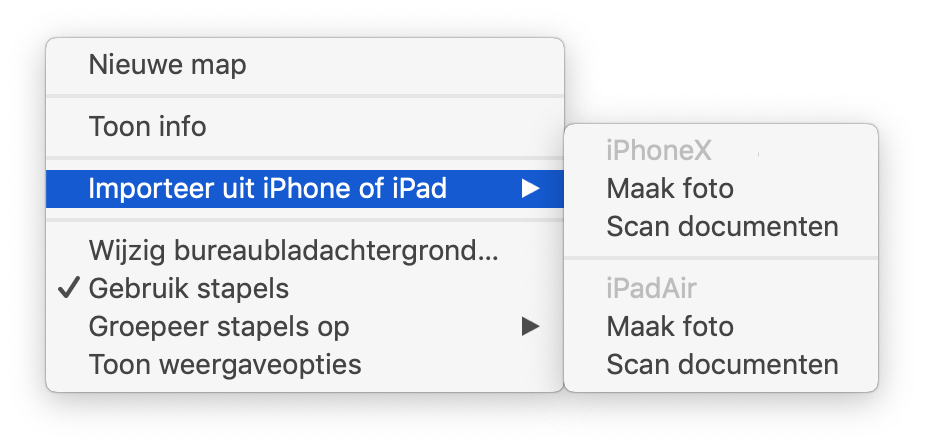Create a new folder via first entry
Screen dimensions: 945x446
click(305, 64)
